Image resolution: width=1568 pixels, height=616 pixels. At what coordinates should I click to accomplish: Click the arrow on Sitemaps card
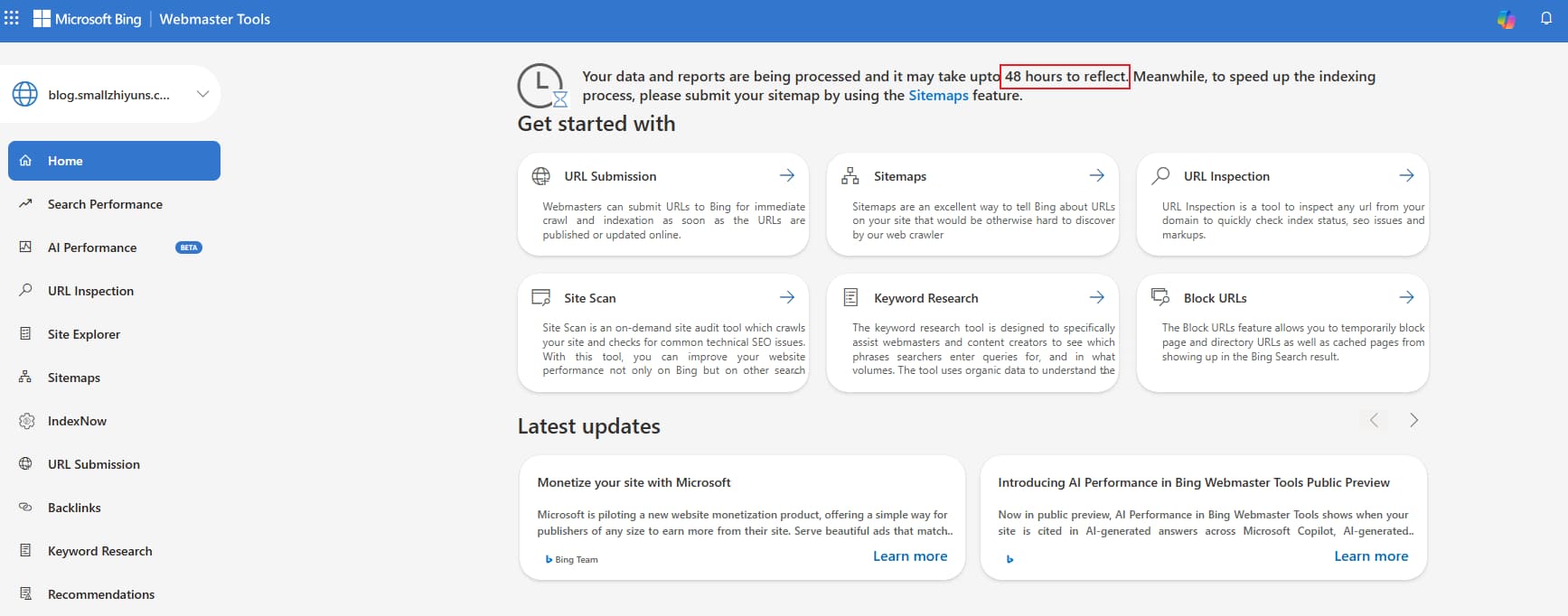coord(1096,175)
